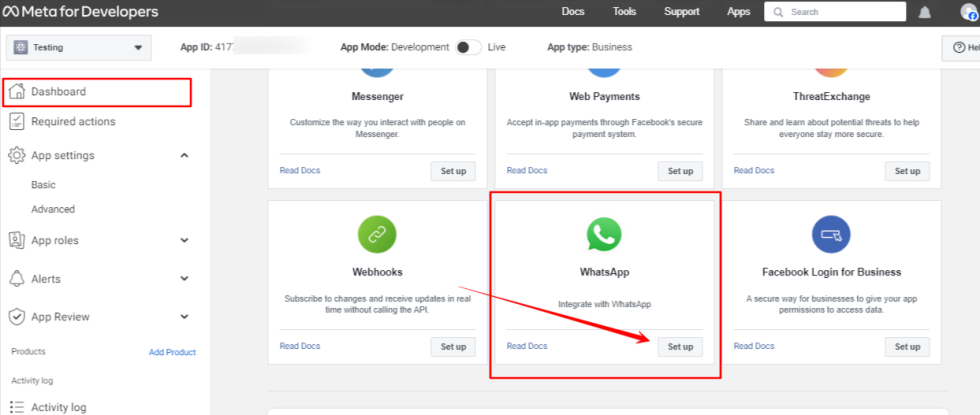Viewport: 980px width, 415px height.
Task: Click the Webhooks green link icon
Action: coord(377,235)
